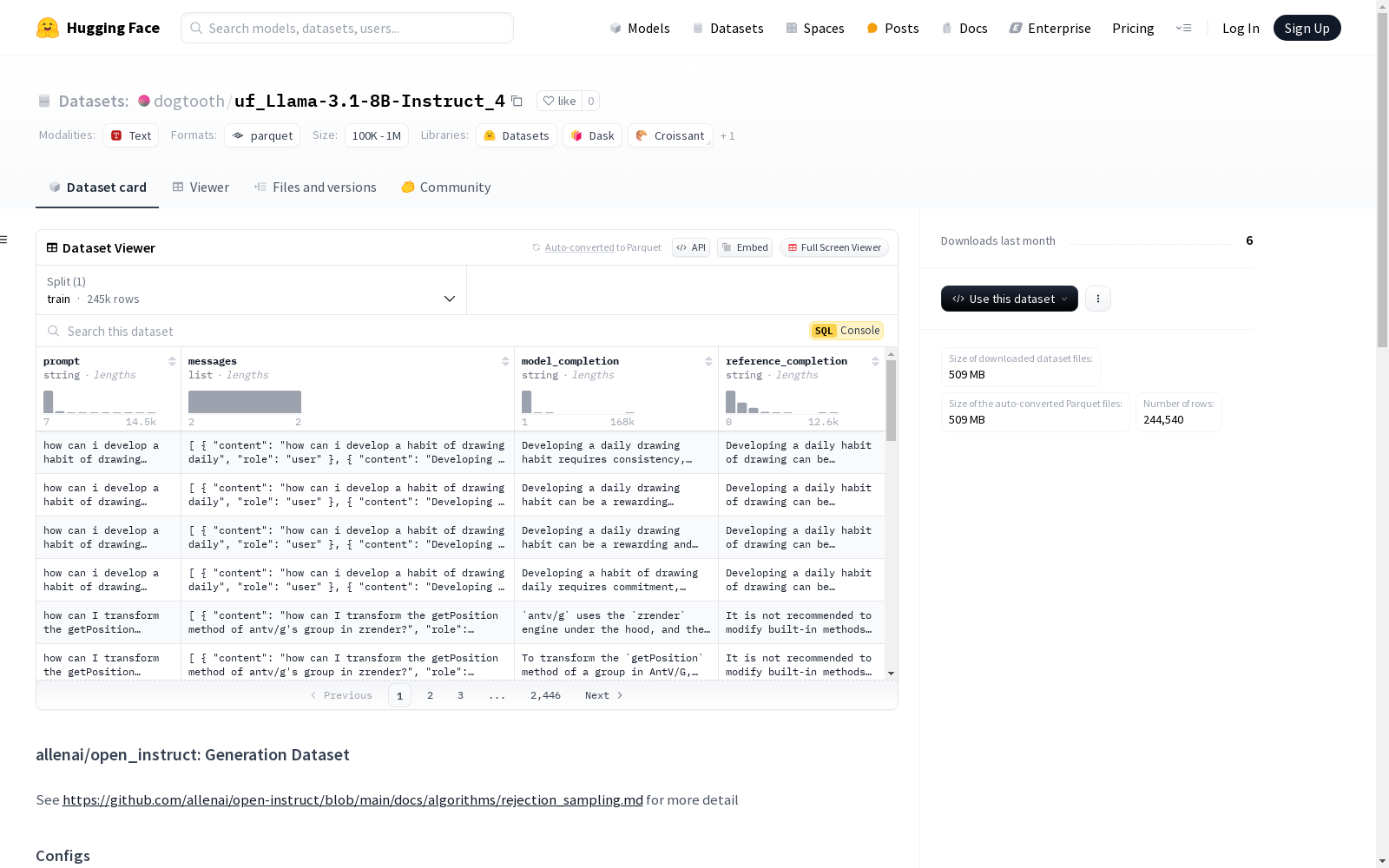Click the 'antv/g' uses the zrender cell

[616, 622]
